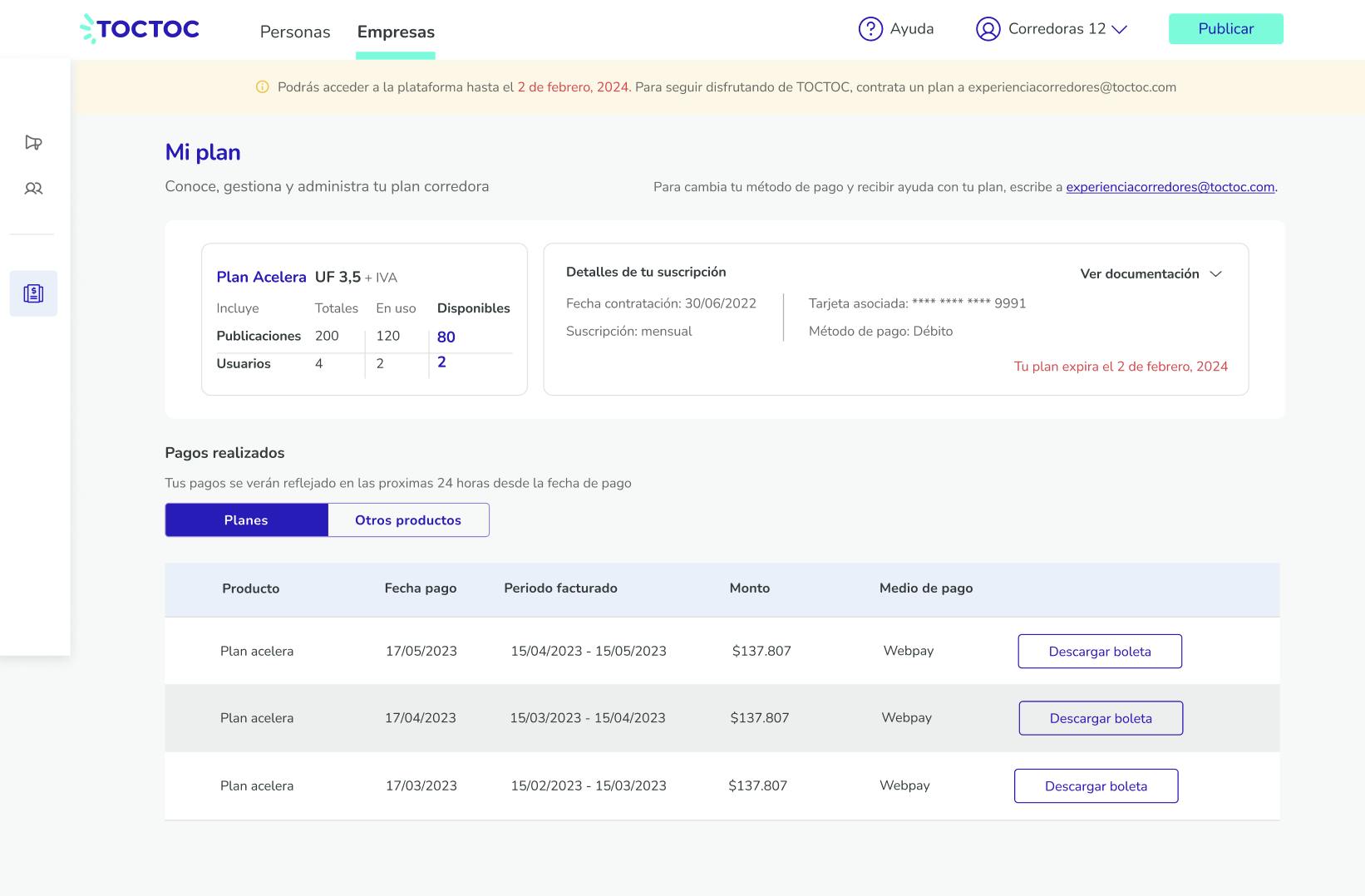Select the billing plan sidebar icon

pyautogui.click(x=33, y=293)
